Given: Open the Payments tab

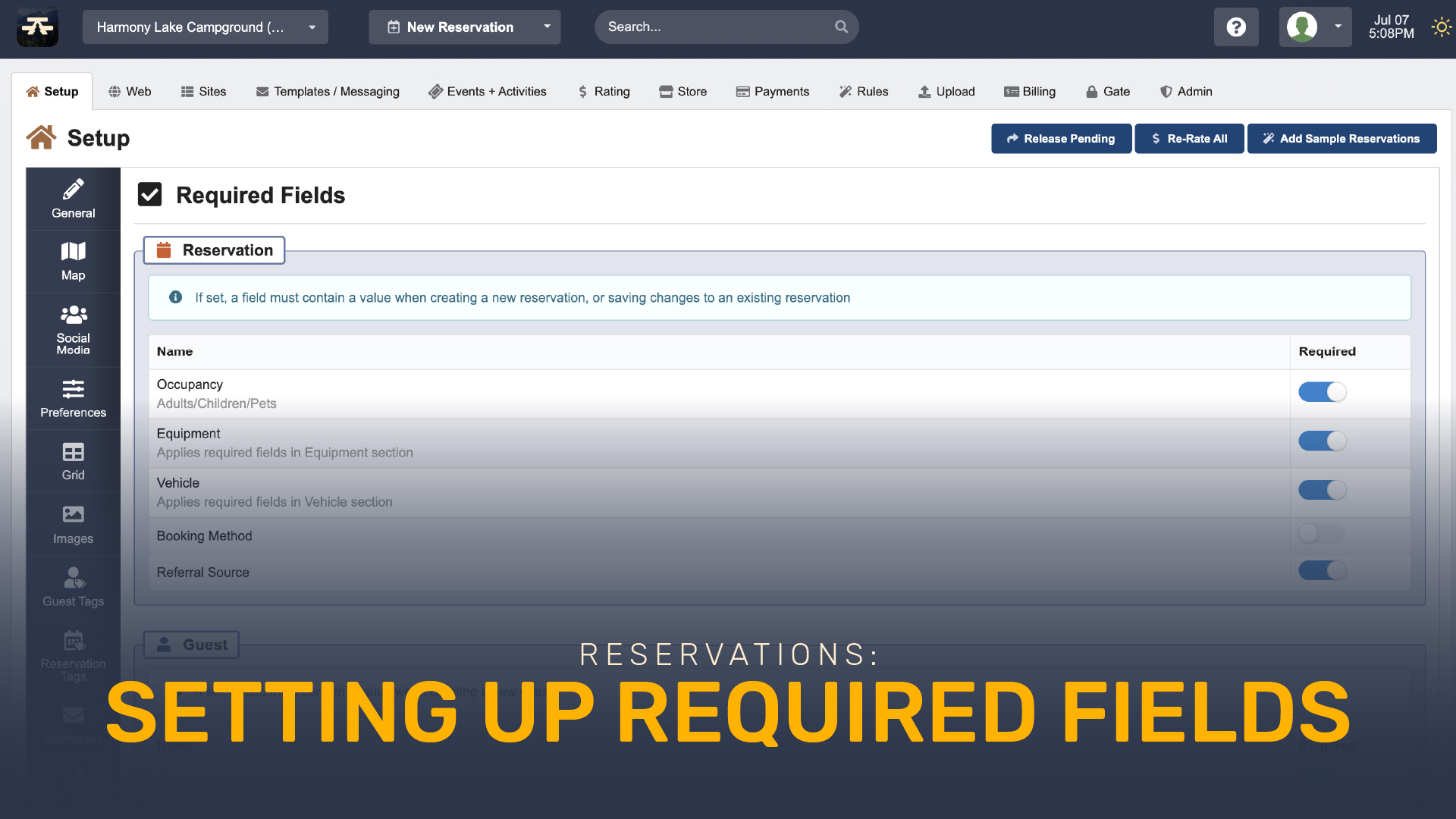Looking at the screenshot, I should click(772, 92).
